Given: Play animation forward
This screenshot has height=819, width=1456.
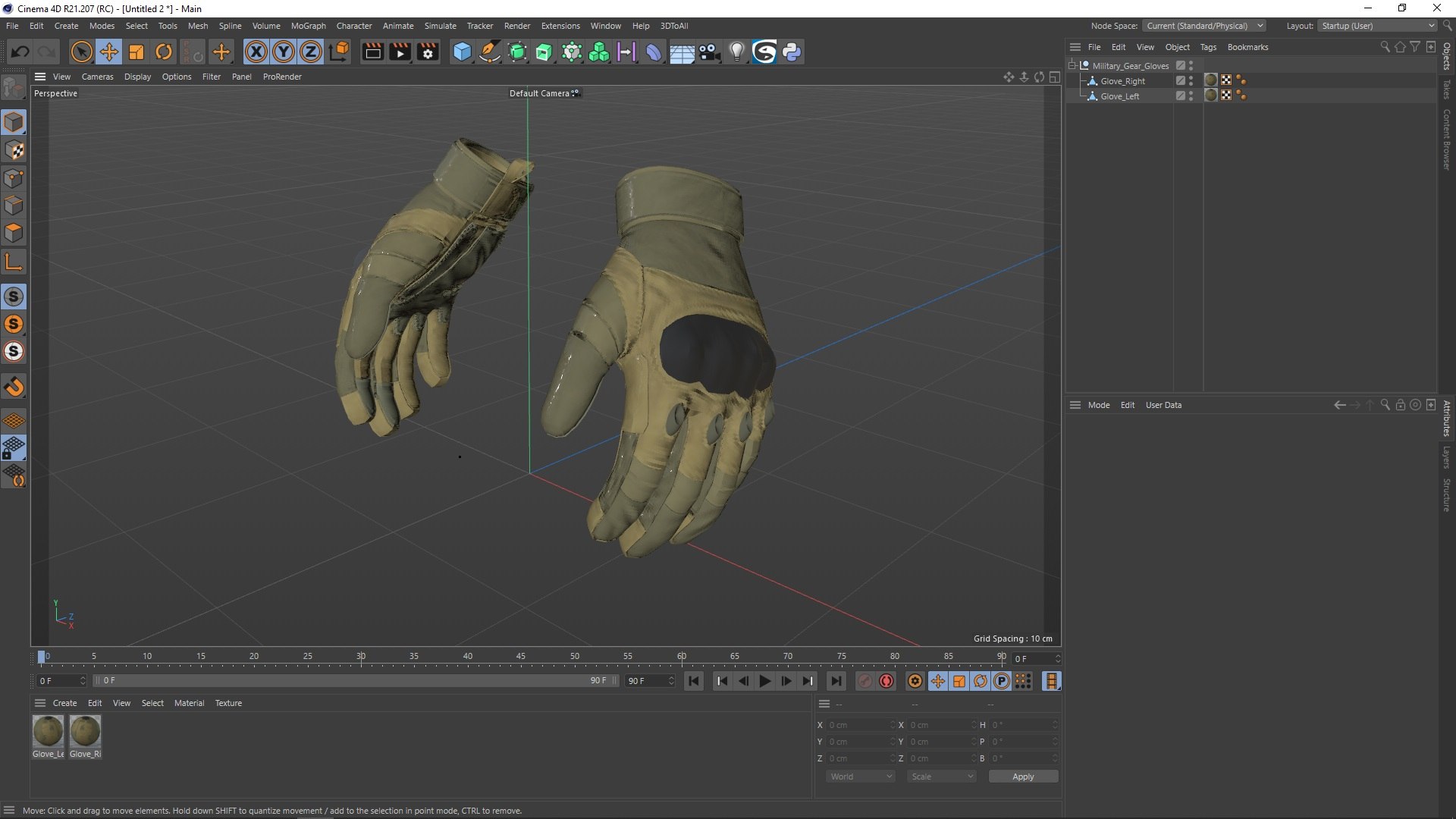Looking at the screenshot, I should pyautogui.click(x=764, y=681).
